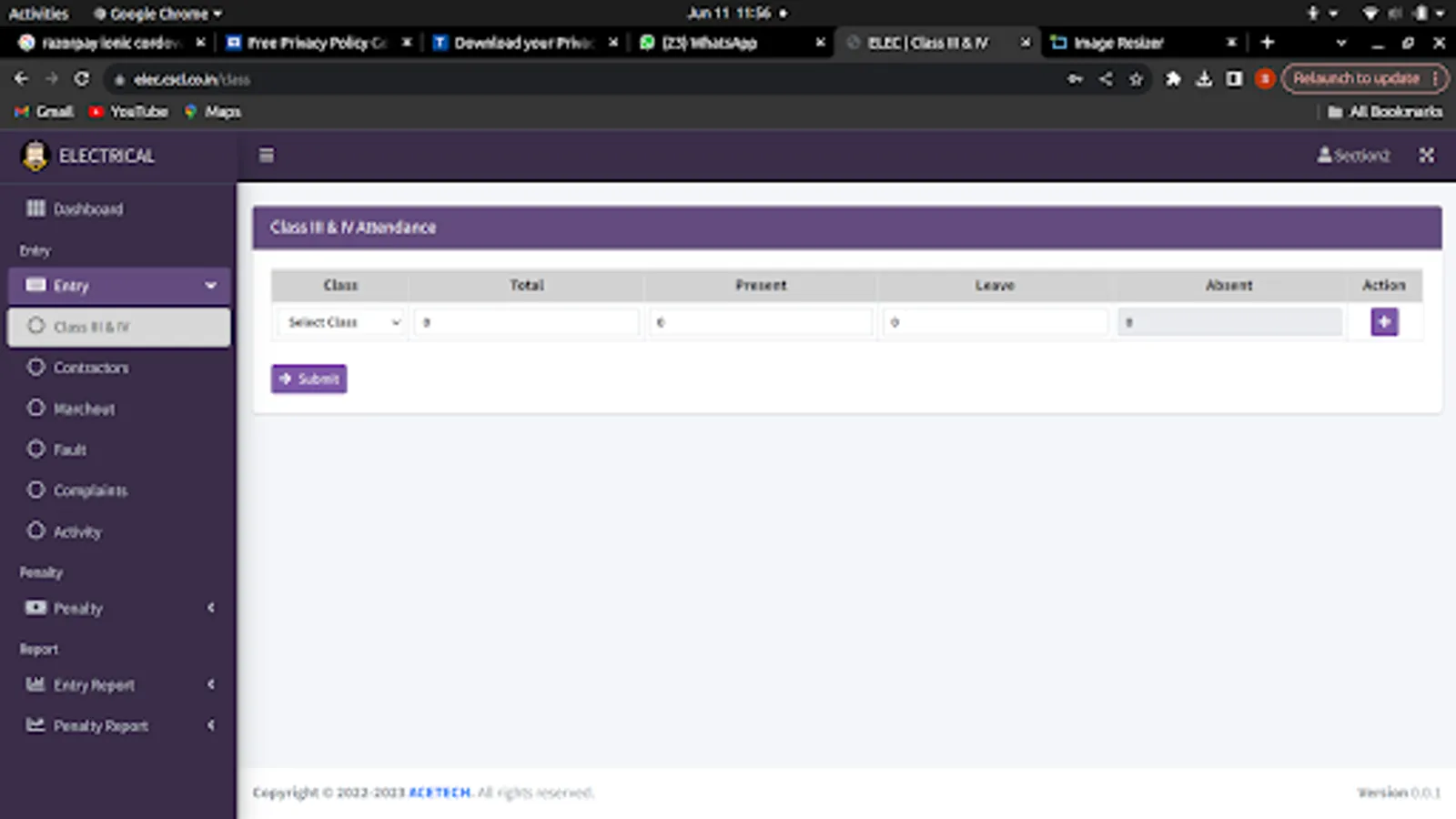
Task: Click the Class column header
Action: (340, 286)
